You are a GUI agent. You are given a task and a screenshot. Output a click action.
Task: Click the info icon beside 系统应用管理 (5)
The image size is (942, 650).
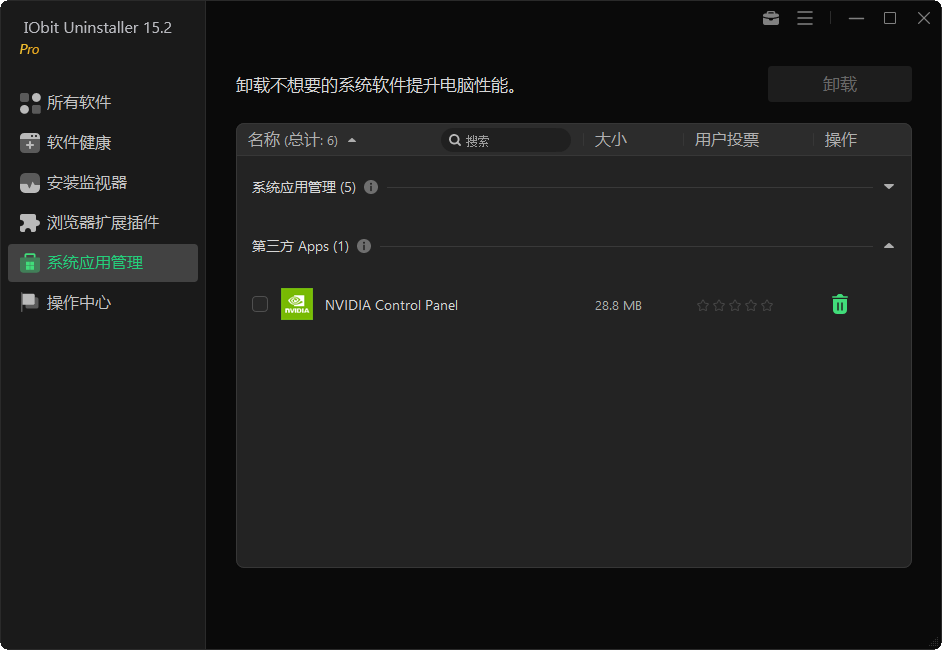370,187
